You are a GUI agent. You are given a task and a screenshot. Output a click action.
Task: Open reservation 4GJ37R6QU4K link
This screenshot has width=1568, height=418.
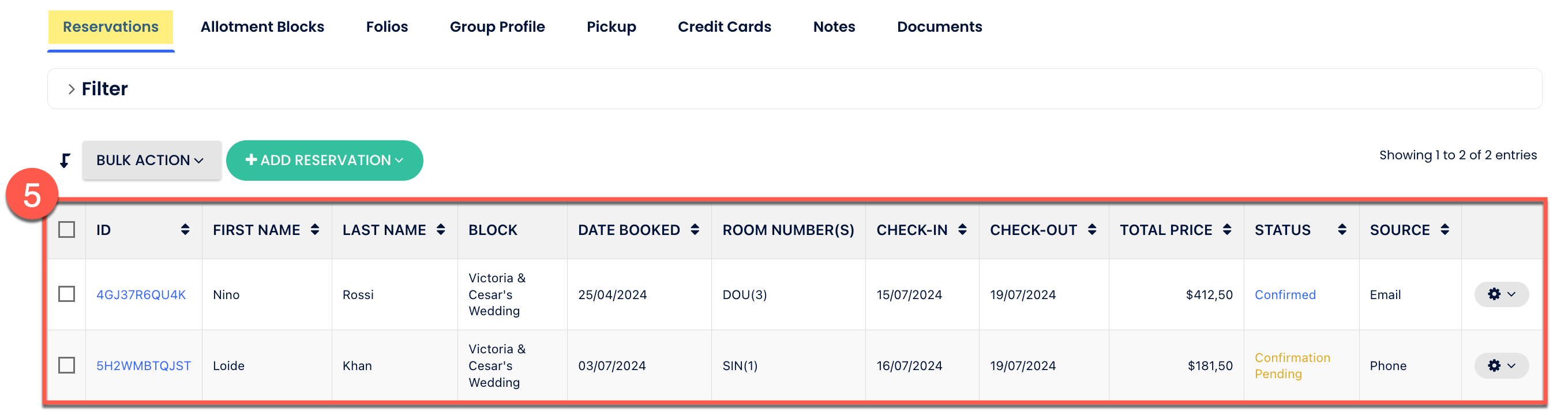click(x=141, y=295)
